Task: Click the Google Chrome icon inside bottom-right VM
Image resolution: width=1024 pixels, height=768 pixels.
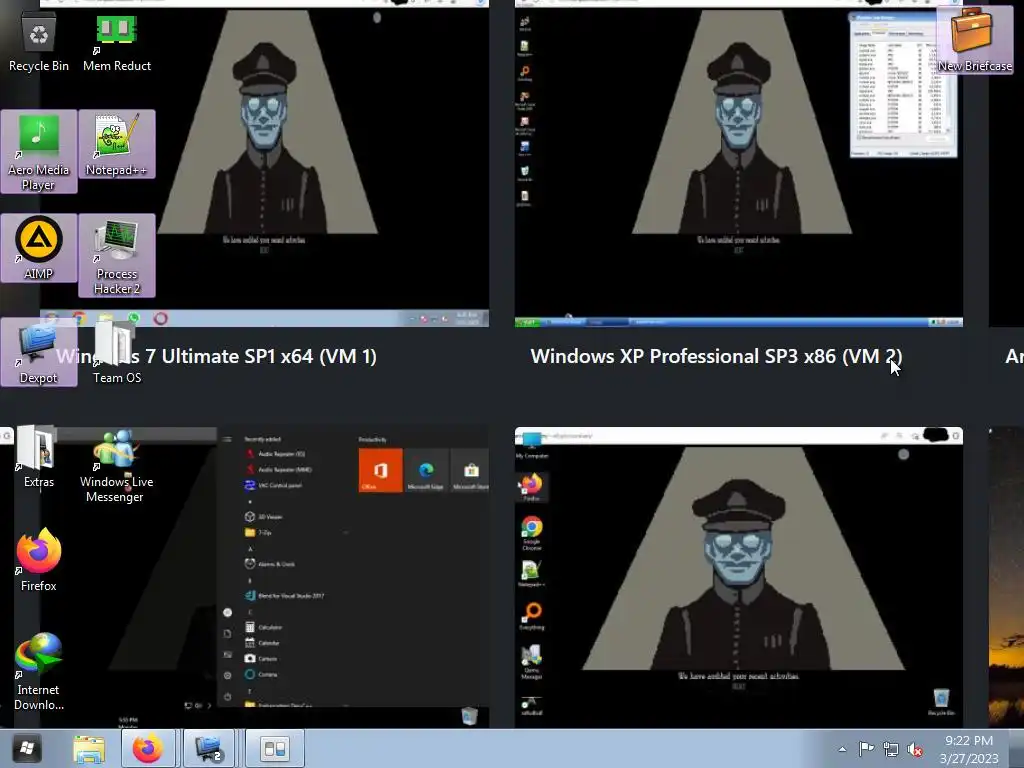Action: (532, 533)
